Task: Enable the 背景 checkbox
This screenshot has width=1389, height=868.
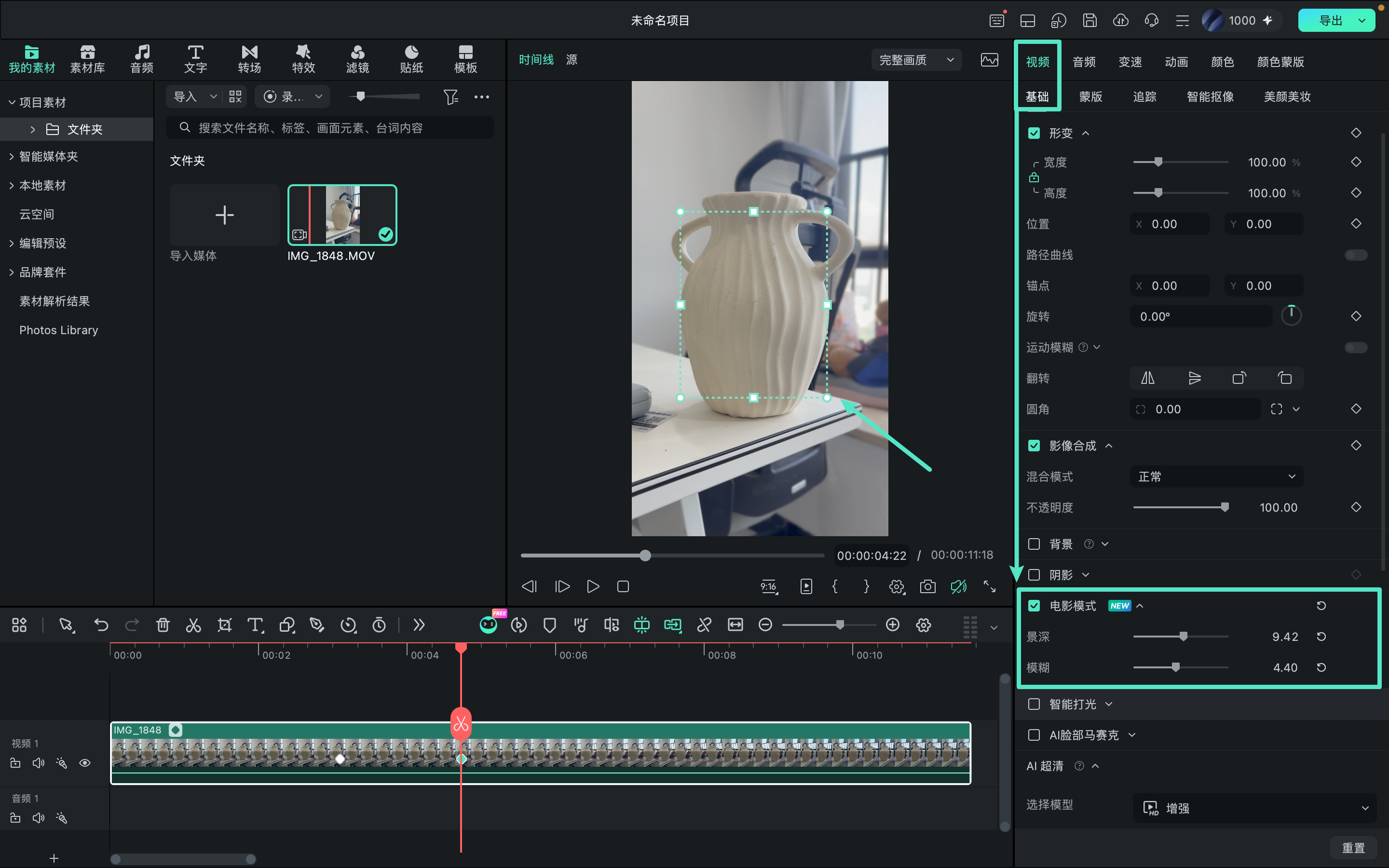Action: (x=1034, y=544)
